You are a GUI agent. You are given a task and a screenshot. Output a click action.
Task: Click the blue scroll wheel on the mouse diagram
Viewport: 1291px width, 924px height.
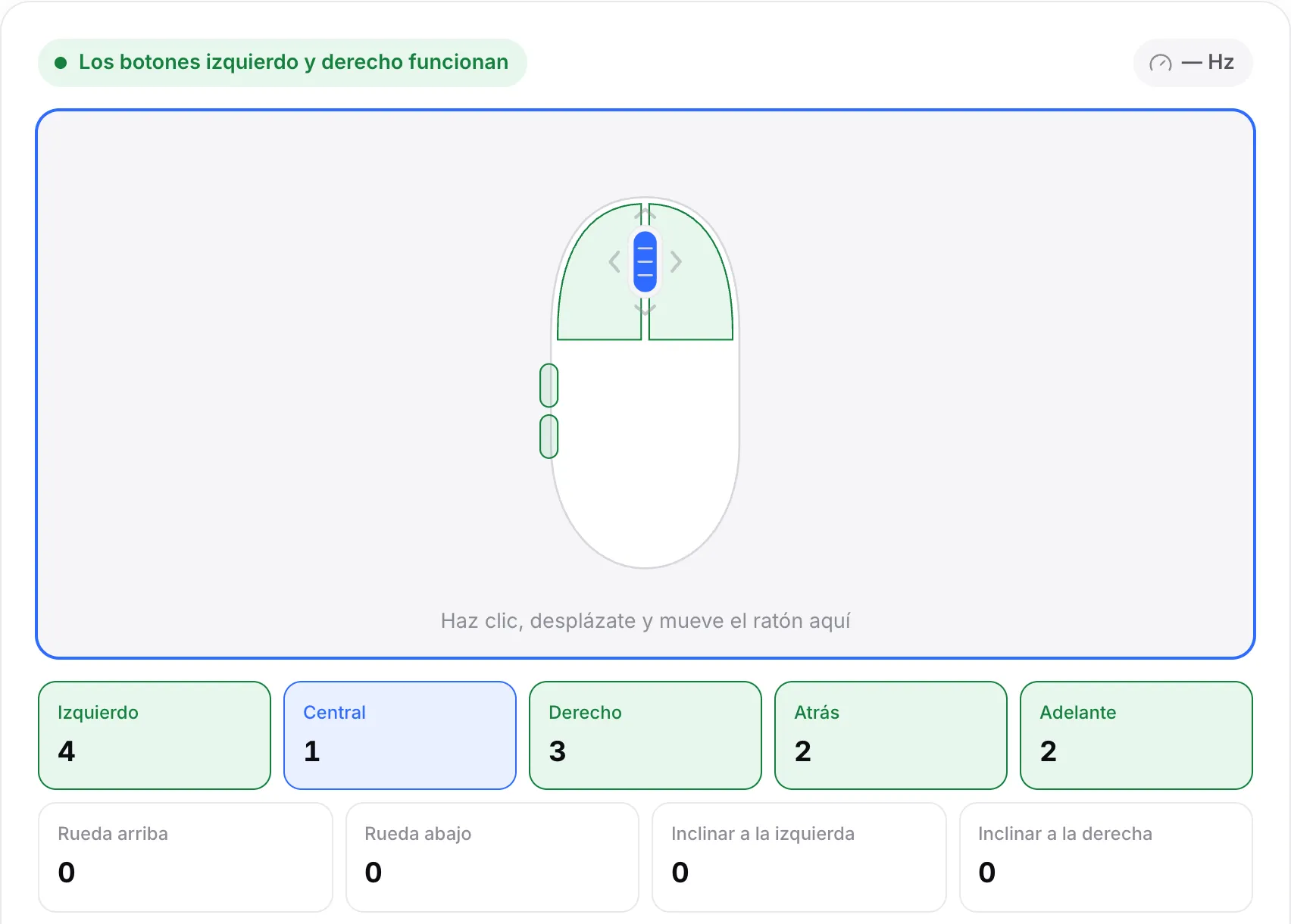point(645,262)
